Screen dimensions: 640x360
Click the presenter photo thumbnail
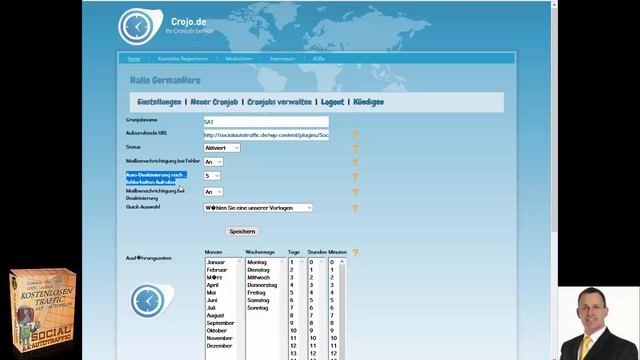pyautogui.click(x=599, y=323)
